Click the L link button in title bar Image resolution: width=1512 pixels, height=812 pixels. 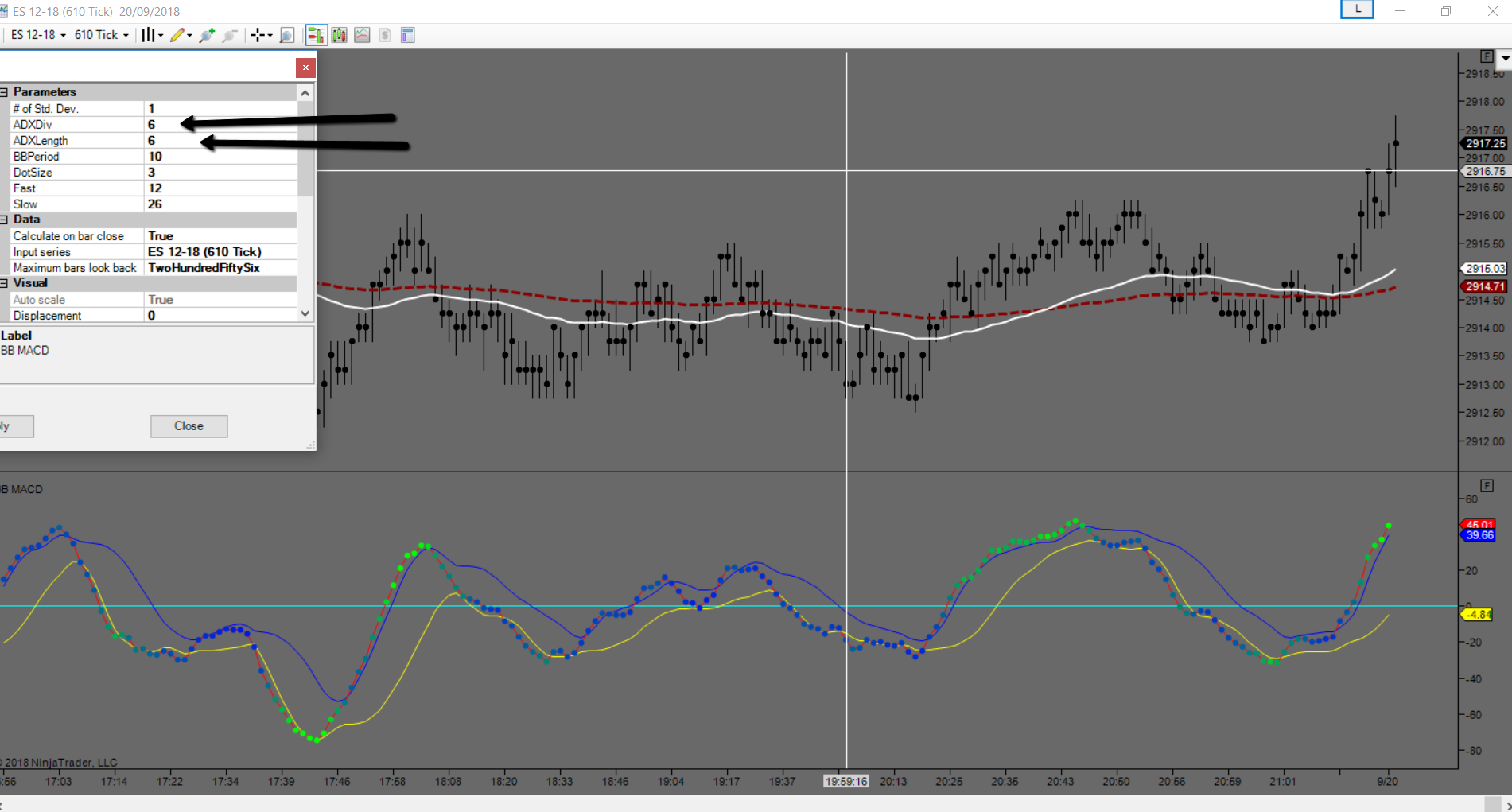(1357, 10)
